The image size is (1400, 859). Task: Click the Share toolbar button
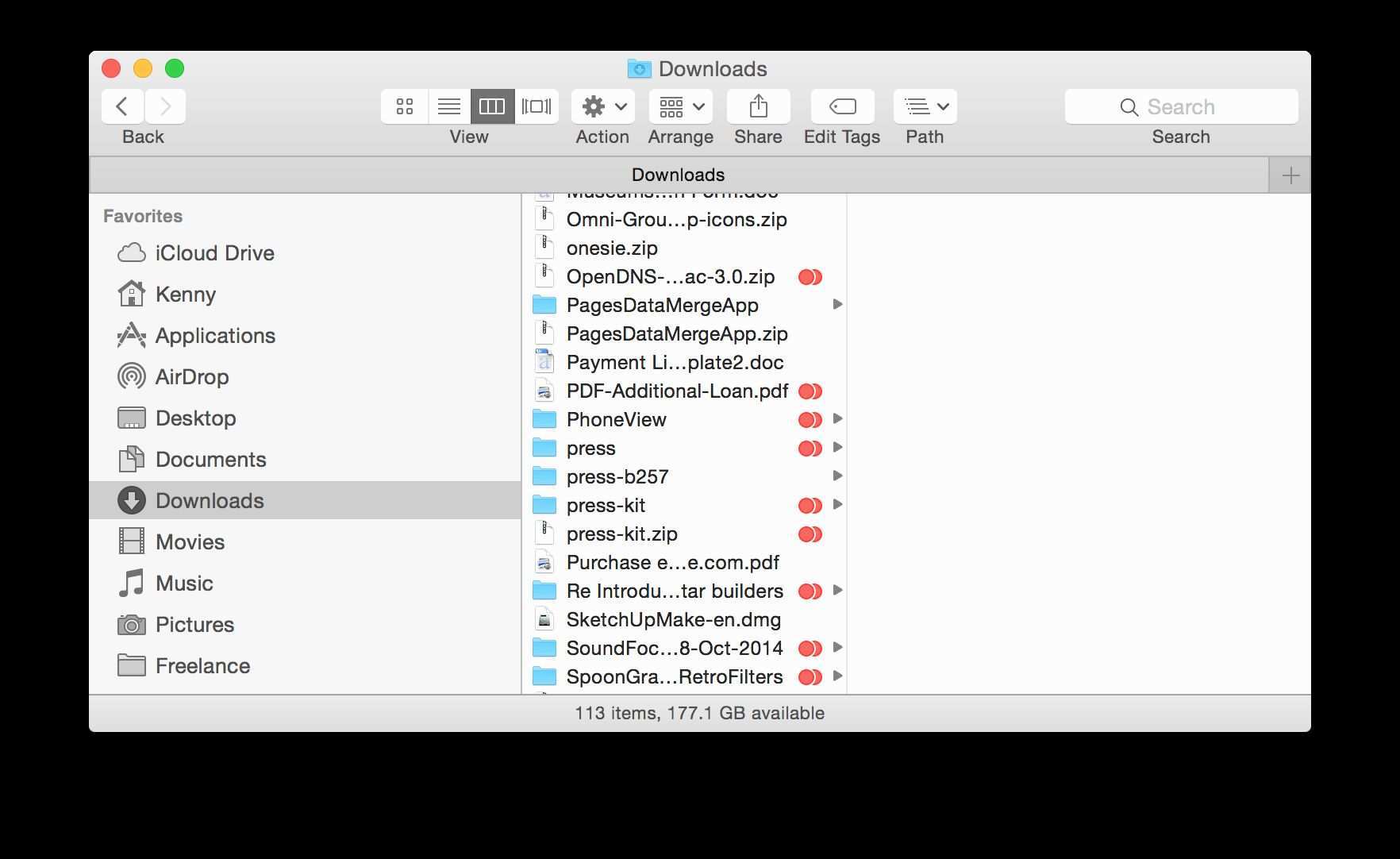pos(758,106)
